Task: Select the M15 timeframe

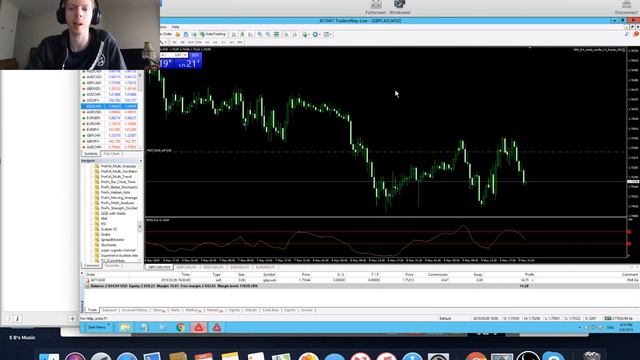Action: [191, 42]
